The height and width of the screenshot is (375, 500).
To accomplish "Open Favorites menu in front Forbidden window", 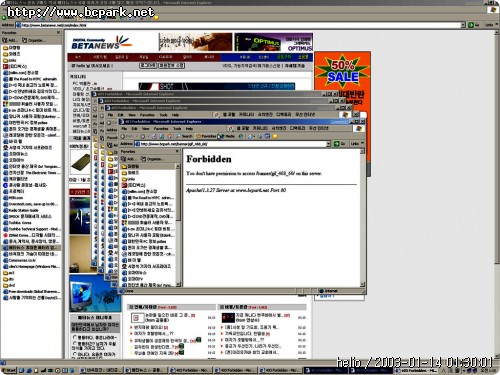I will click(x=161, y=129).
